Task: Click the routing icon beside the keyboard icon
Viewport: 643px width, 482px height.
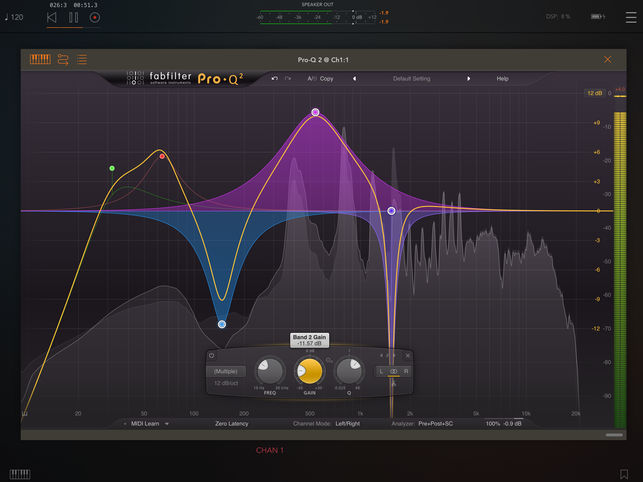Action: (63, 59)
